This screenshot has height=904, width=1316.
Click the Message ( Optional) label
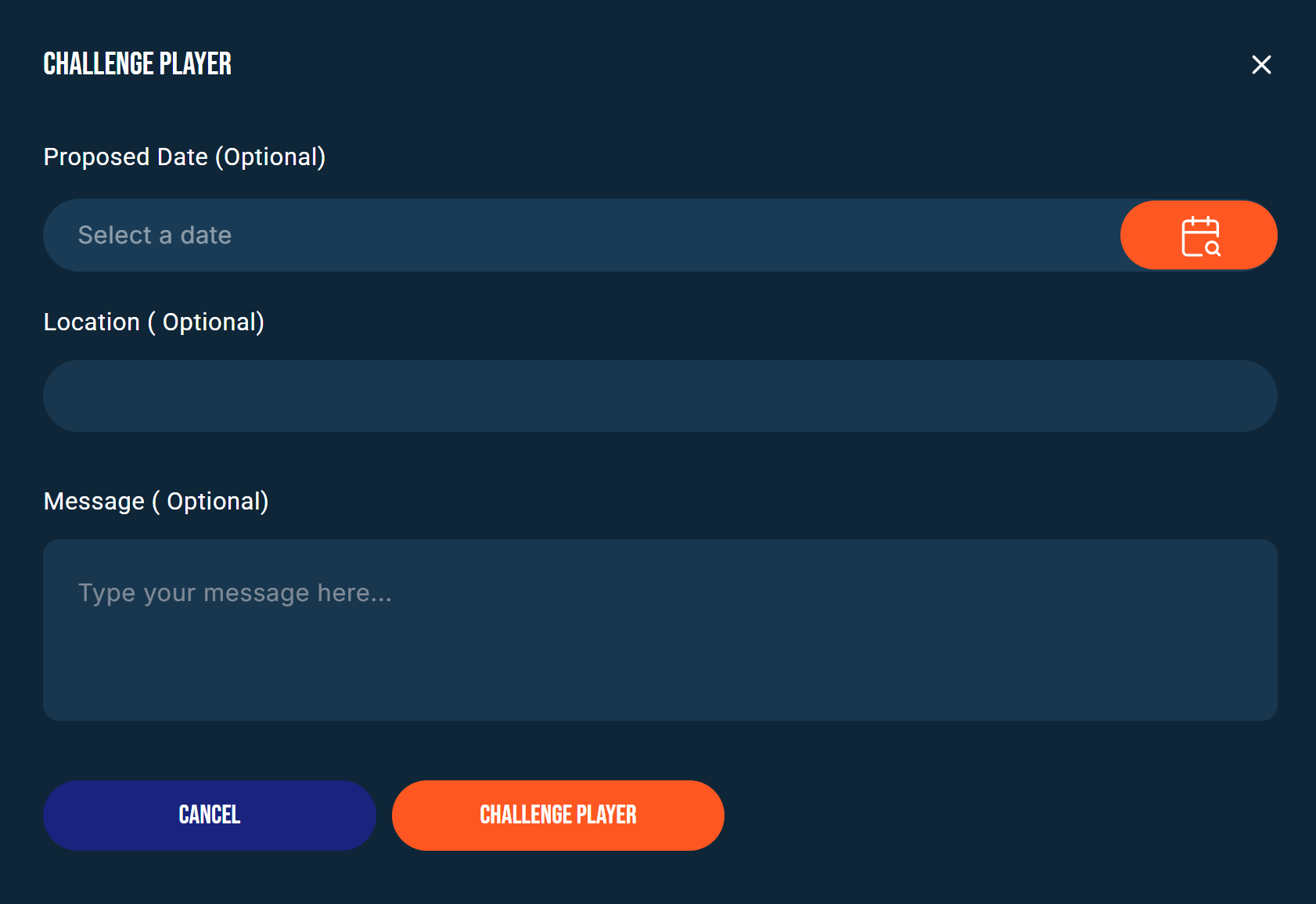point(156,502)
